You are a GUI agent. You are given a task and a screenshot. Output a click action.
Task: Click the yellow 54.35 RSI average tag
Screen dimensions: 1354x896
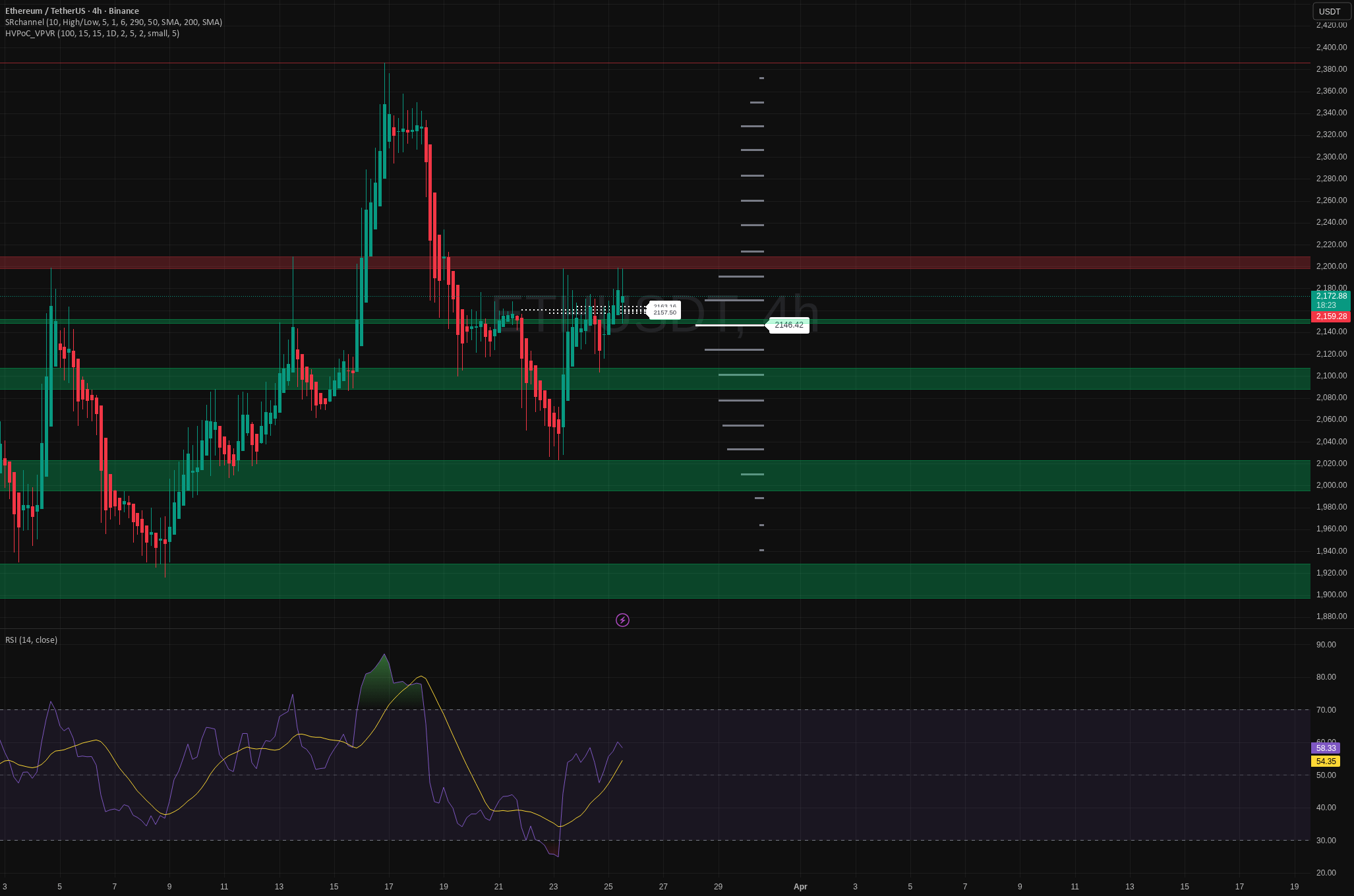click(1325, 762)
